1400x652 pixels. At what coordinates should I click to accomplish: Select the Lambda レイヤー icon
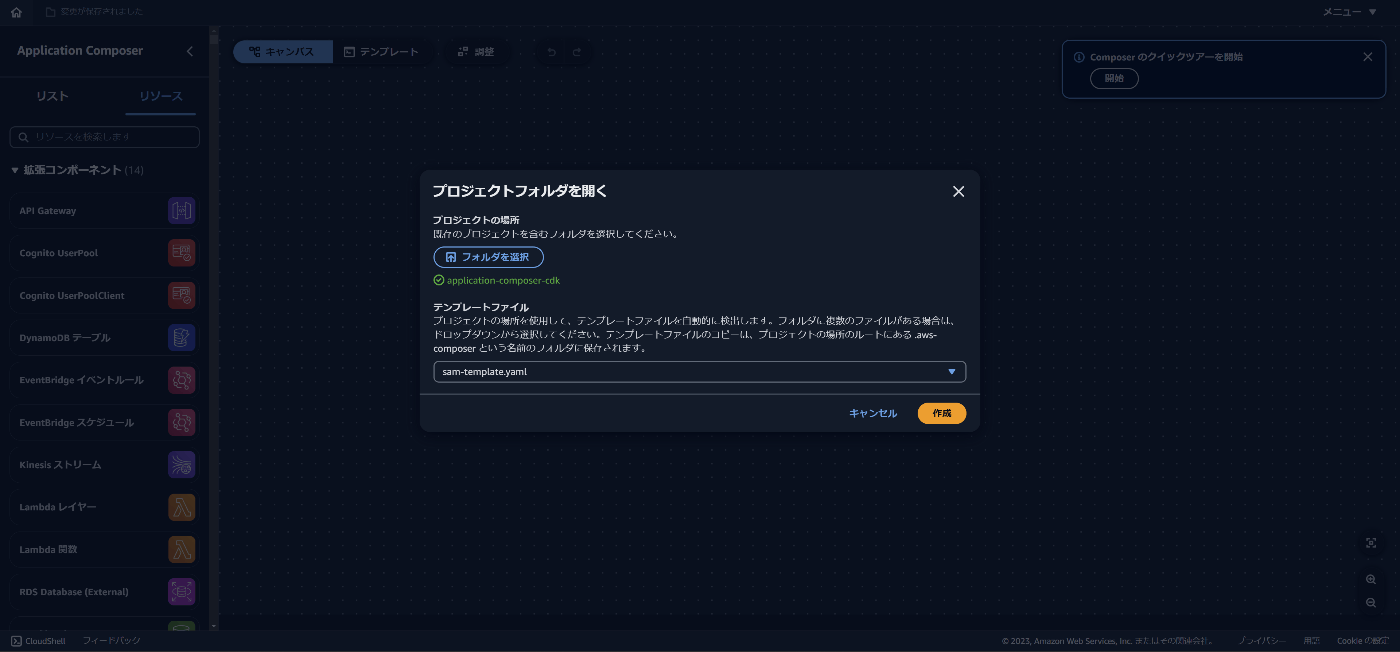coord(182,507)
